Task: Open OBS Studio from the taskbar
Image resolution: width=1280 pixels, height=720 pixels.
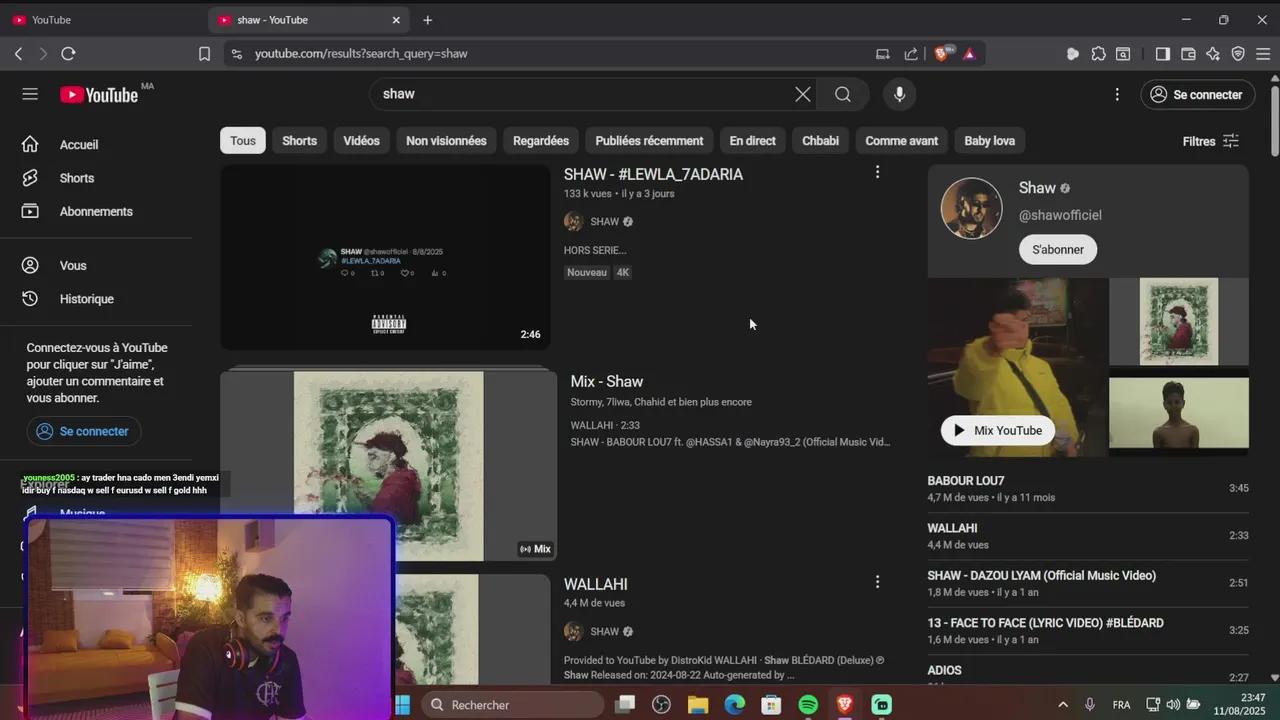Action: tap(661, 705)
